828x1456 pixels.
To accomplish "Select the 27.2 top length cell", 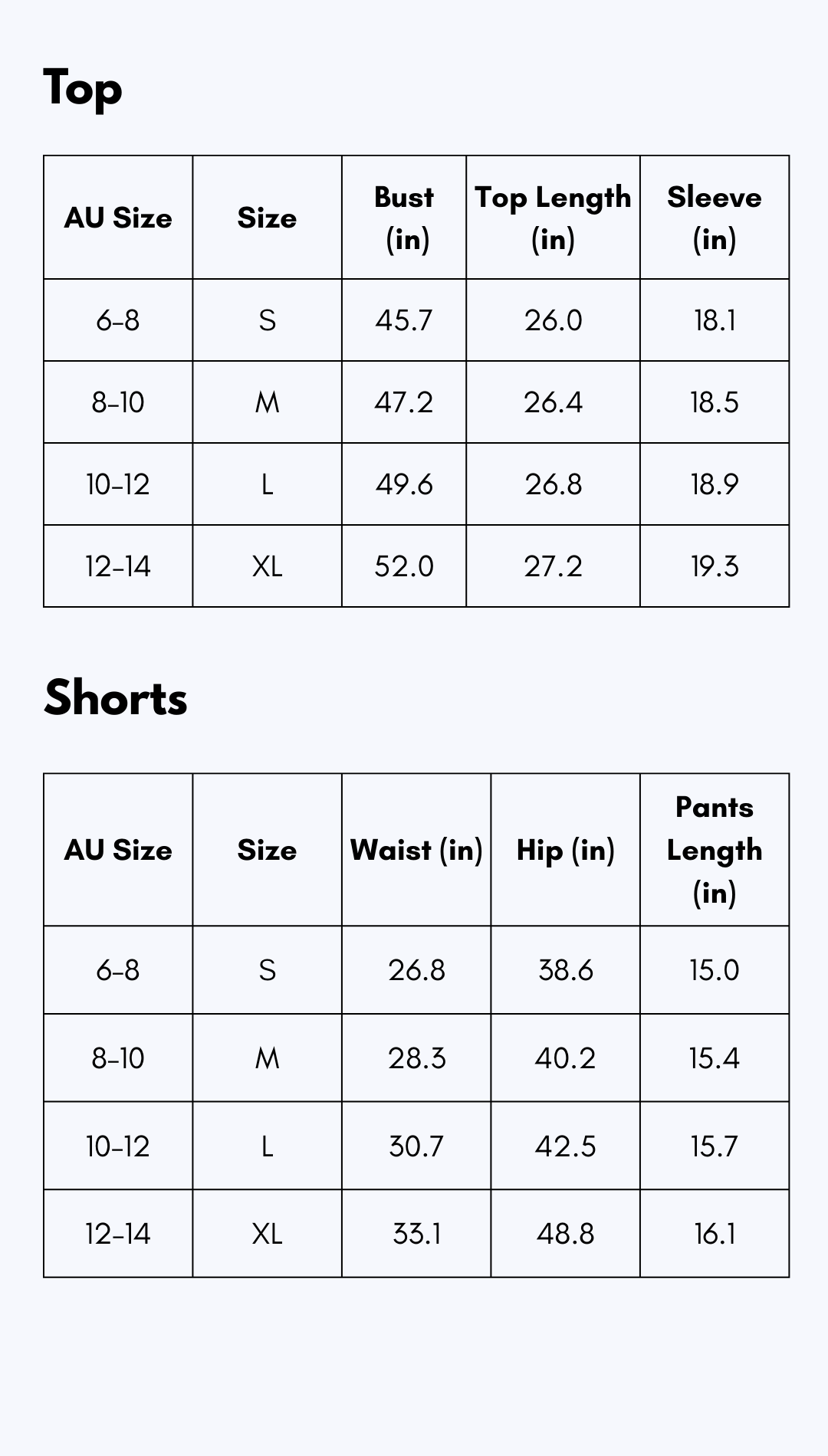I will pos(553,566).
